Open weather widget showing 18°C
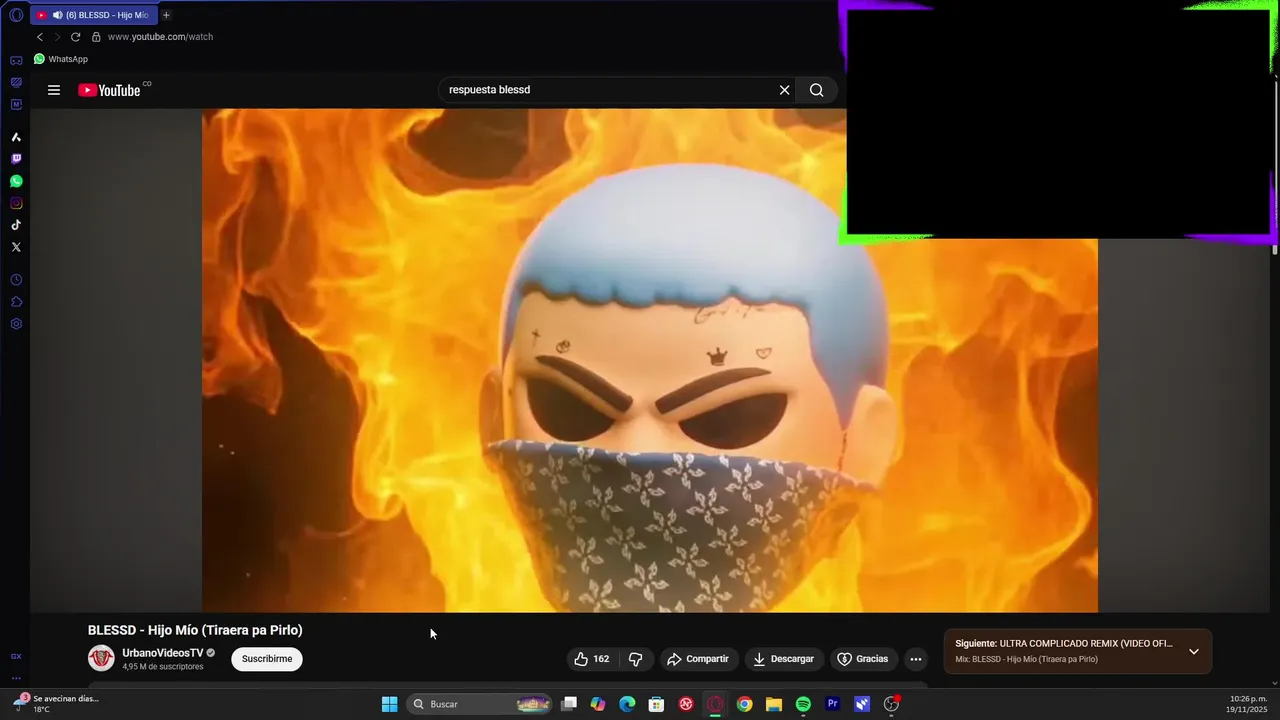 tap(56, 704)
